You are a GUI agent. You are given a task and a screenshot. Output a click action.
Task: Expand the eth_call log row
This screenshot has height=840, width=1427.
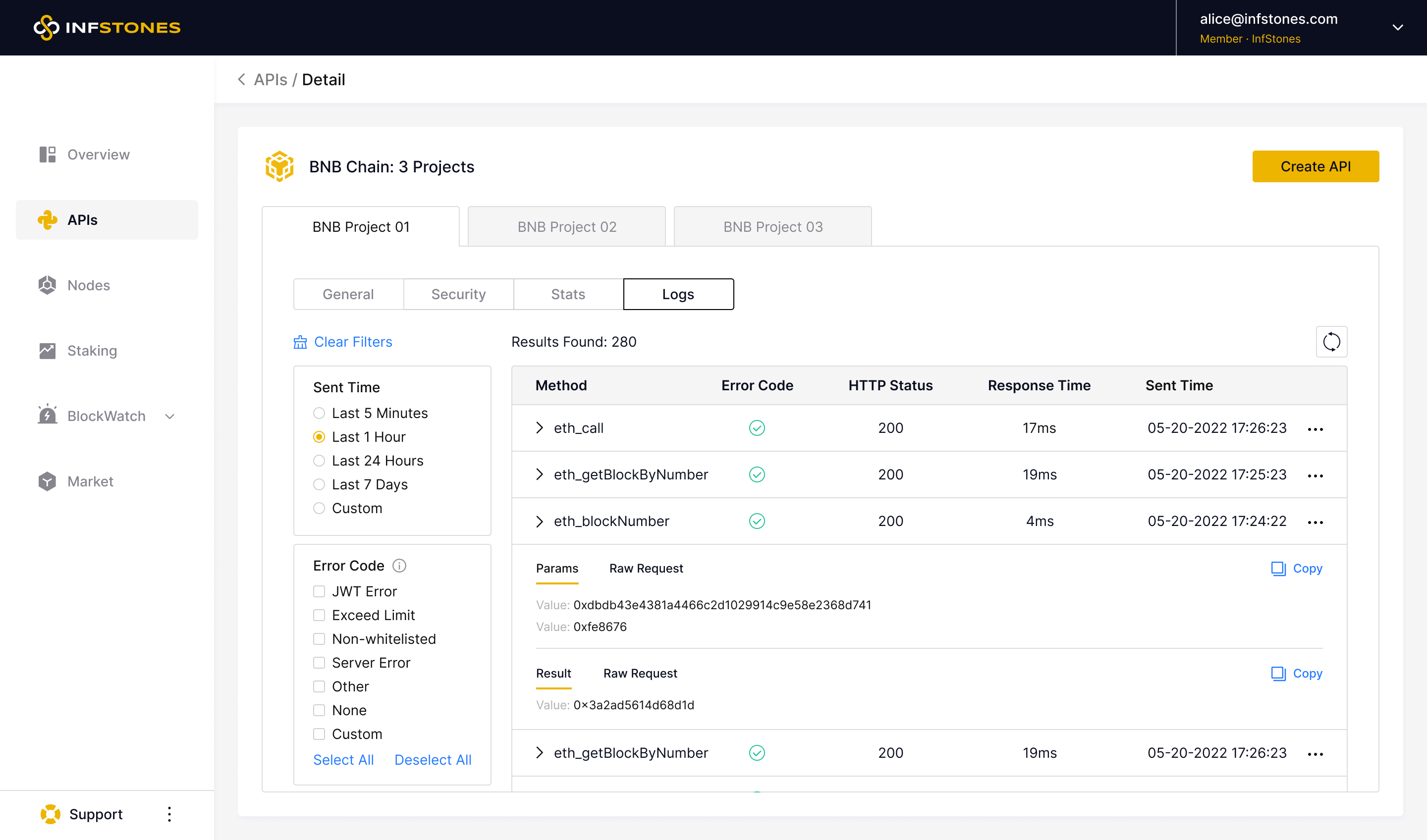[540, 428]
